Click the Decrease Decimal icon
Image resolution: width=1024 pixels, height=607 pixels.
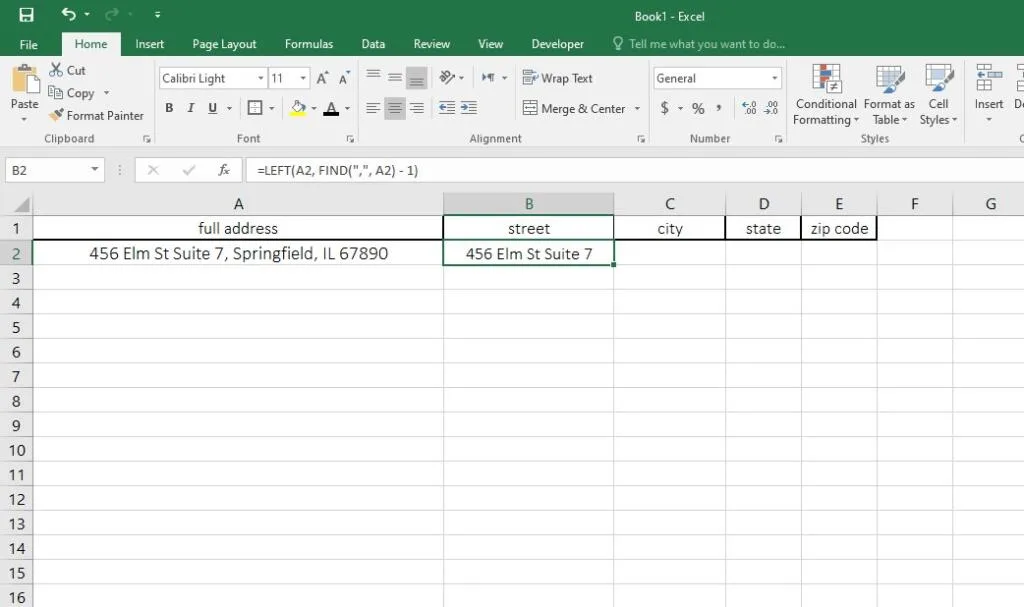pyautogui.click(x=771, y=108)
